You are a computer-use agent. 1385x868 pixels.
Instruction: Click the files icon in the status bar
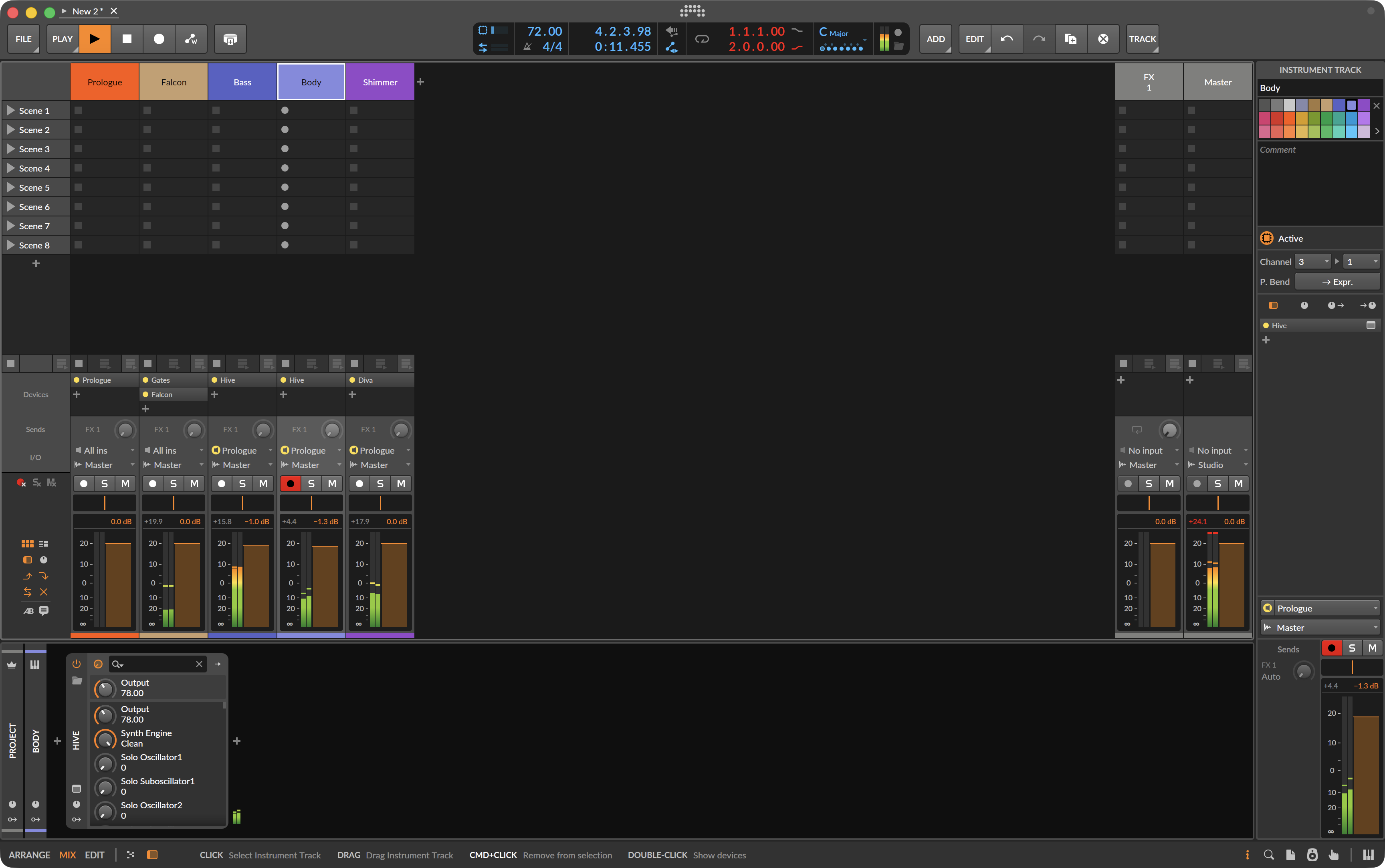[x=1290, y=855]
